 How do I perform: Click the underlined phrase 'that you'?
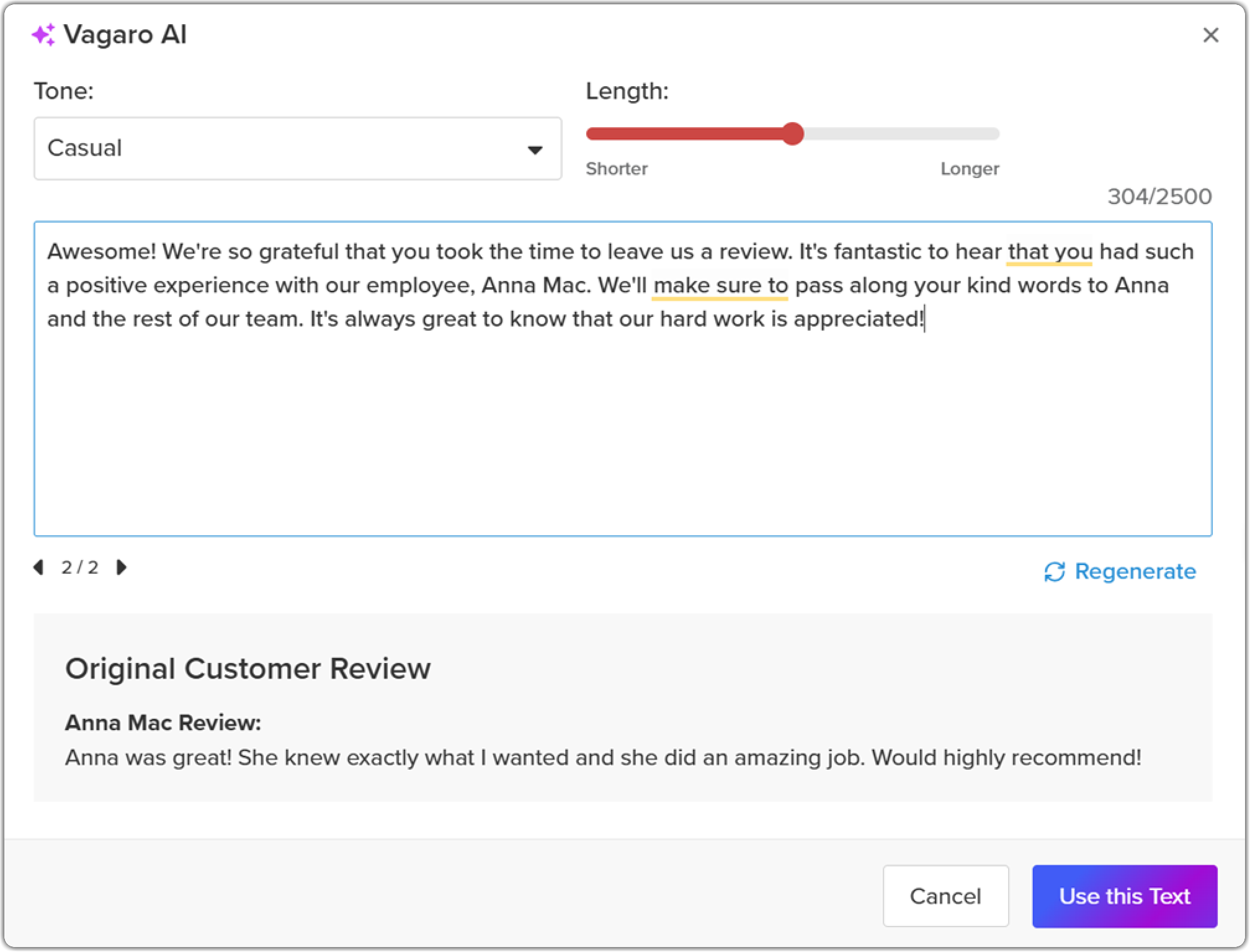click(x=1050, y=252)
